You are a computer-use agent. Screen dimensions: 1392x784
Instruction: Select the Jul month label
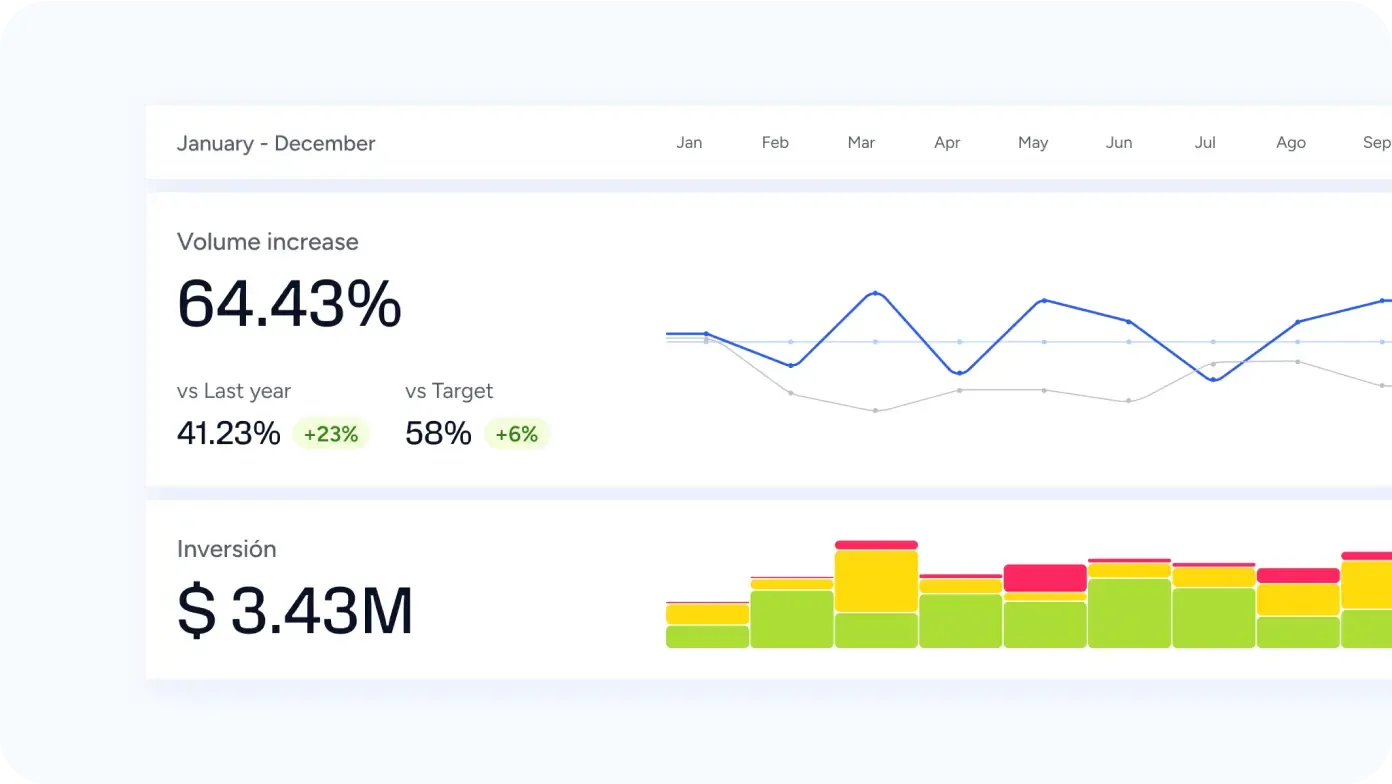click(1204, 142)
